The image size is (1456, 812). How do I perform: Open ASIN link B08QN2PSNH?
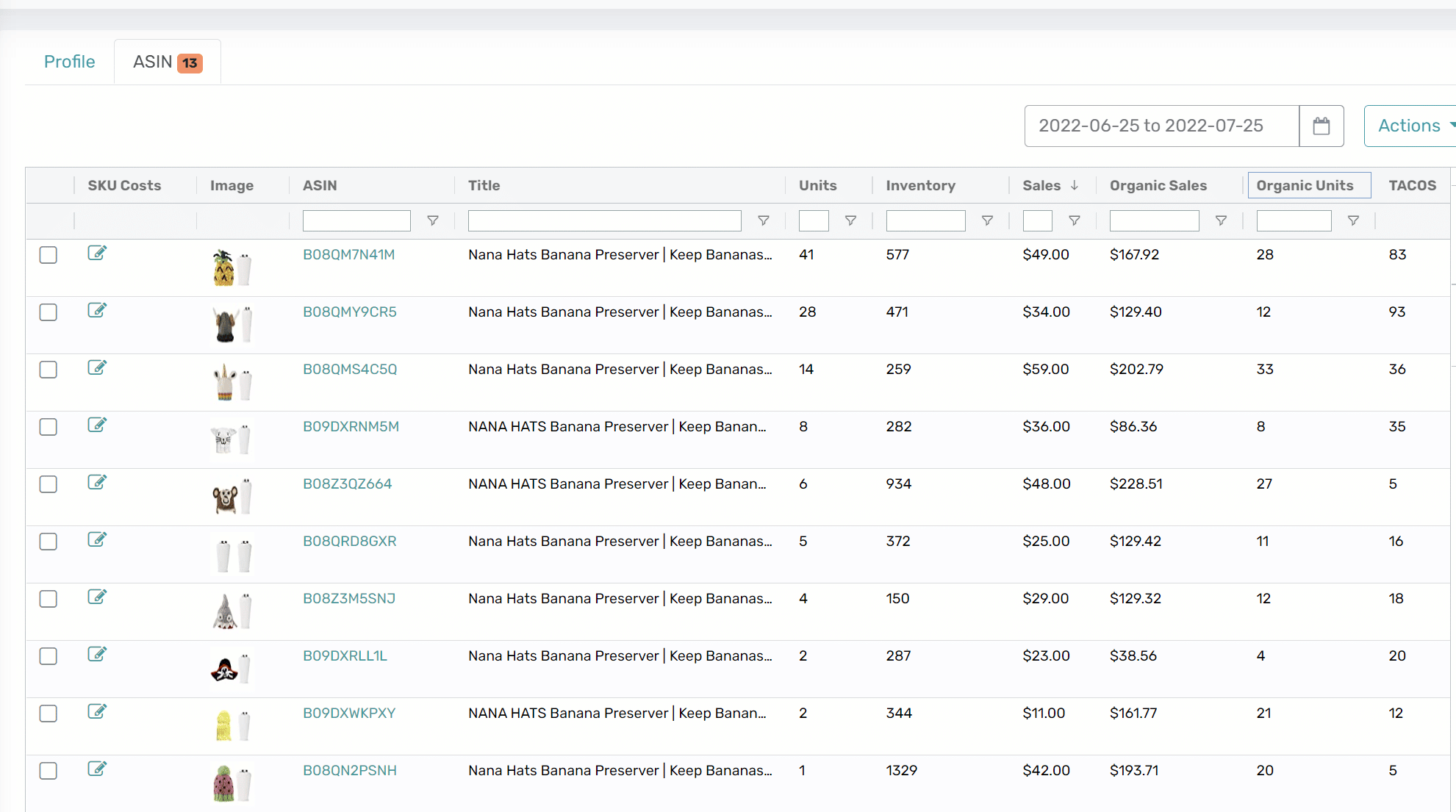tap(349, 770)
